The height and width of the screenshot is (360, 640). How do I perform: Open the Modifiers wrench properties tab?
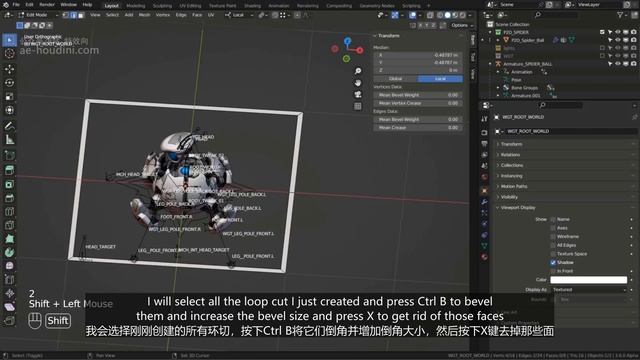pos(484,202)
